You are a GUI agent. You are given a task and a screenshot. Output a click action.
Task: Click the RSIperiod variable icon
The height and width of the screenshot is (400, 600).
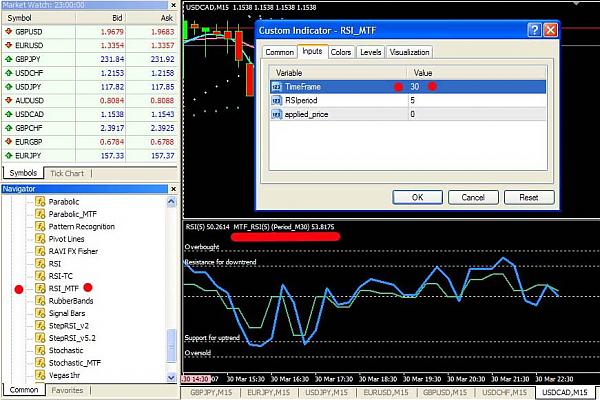click(x=276, y=101)
